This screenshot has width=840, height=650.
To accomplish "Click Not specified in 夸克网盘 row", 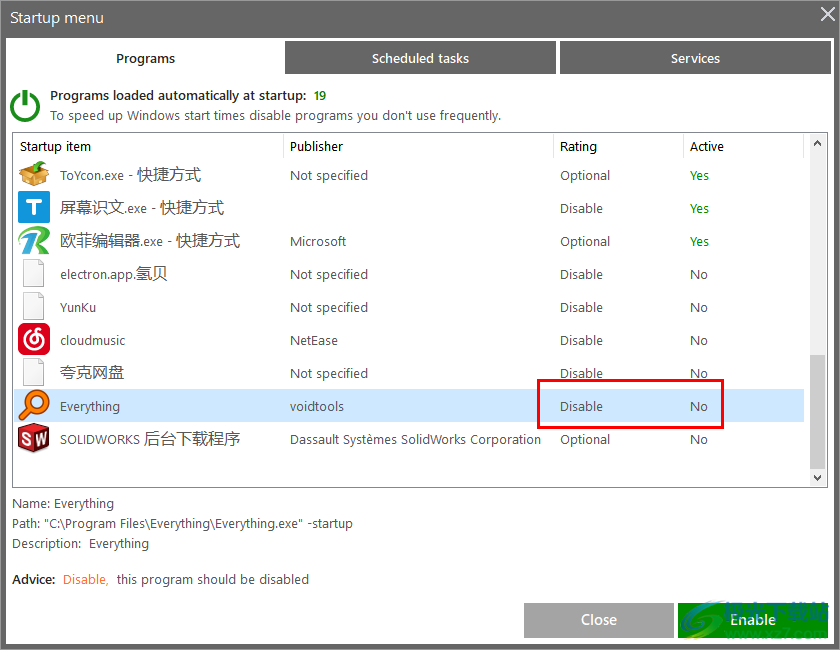I will 328,373.
